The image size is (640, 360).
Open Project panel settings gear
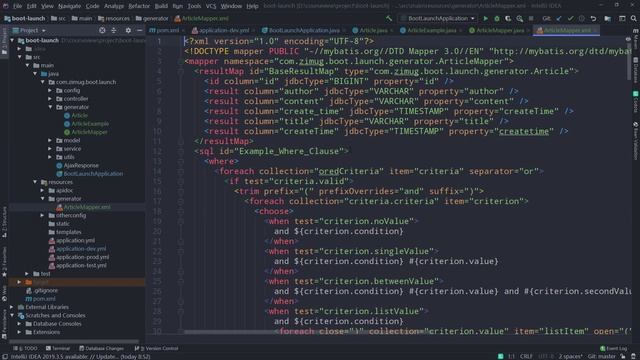[128, 30]
